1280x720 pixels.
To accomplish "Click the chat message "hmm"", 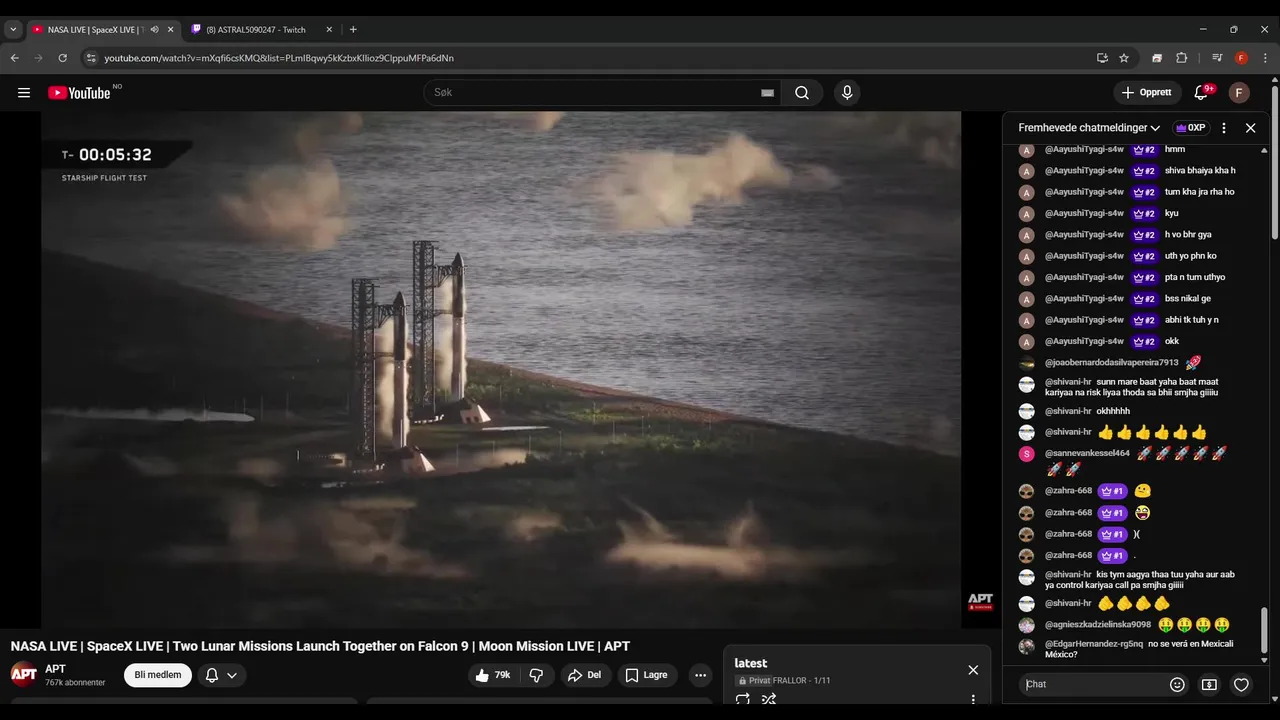I will [1174, 149].
